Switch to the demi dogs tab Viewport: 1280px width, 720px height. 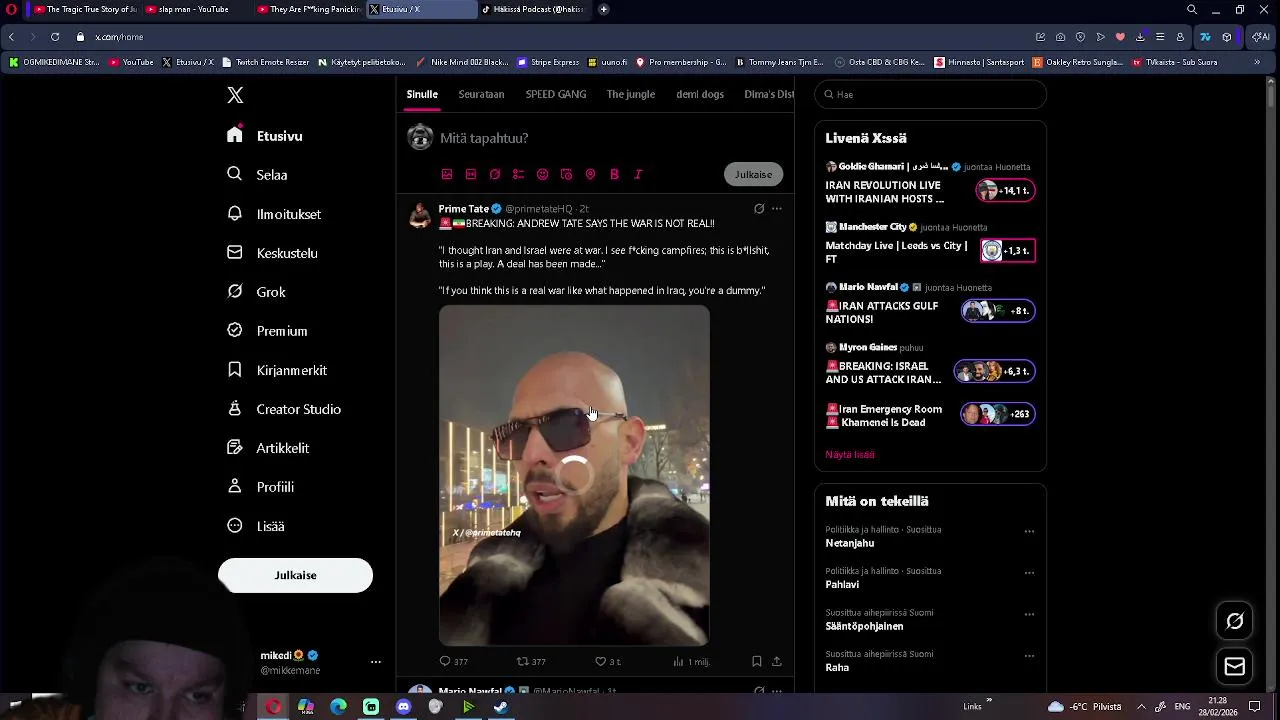pos(700,94)
